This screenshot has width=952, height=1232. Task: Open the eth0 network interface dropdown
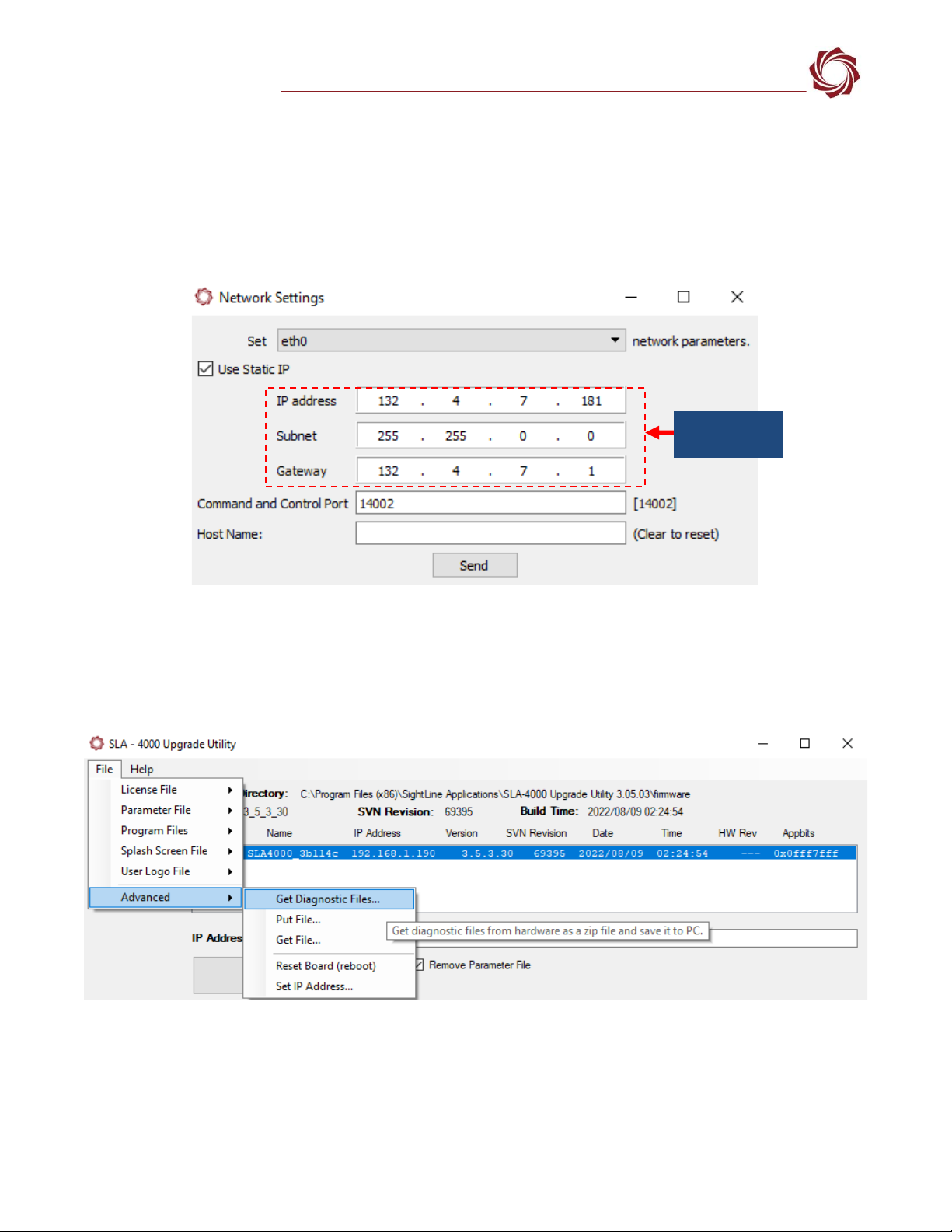(x=452, y=340)
